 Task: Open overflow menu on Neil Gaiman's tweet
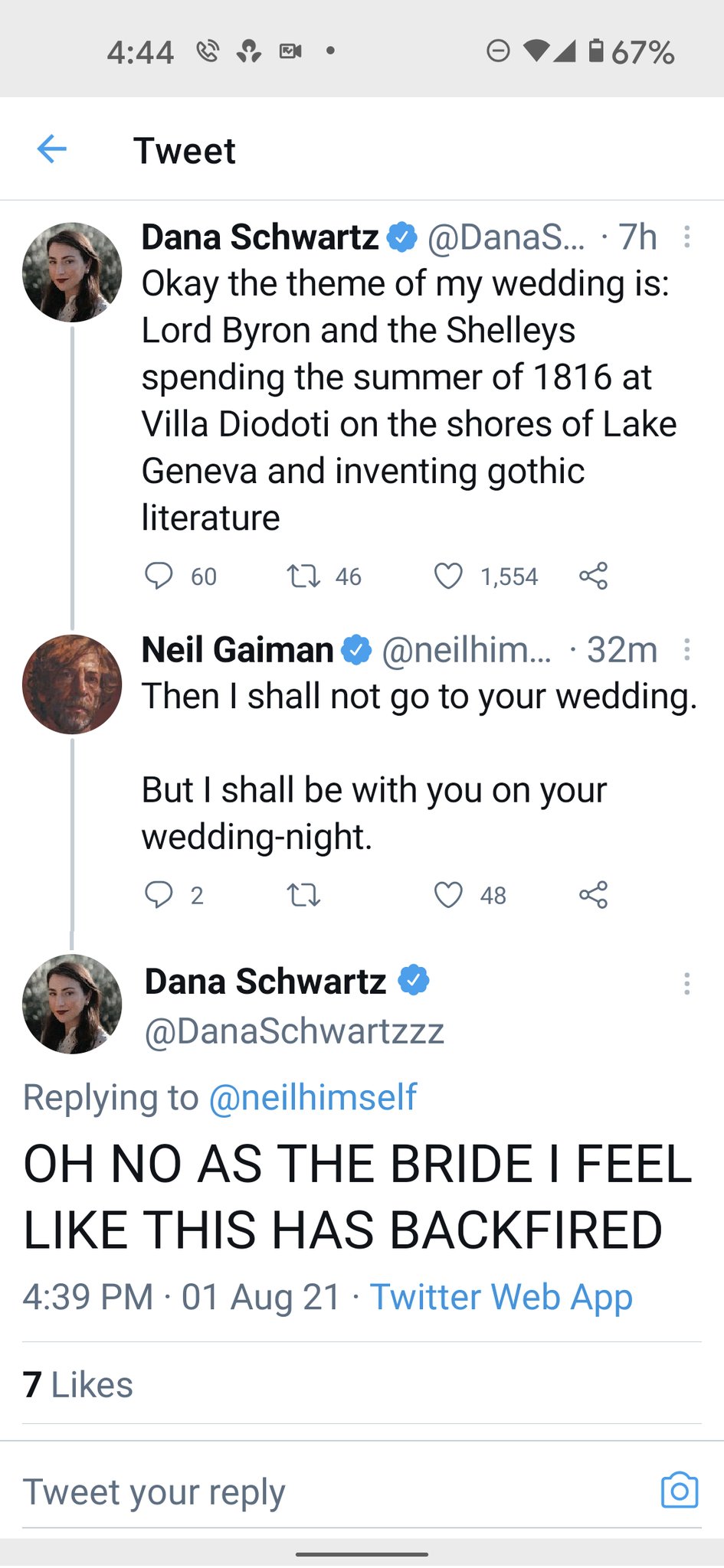coord(686,650)
